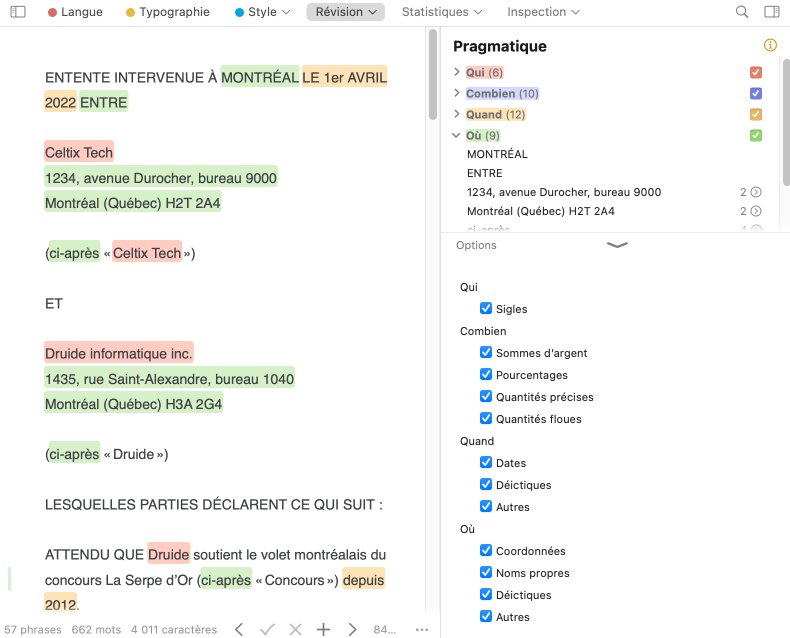
Task: Click circled arrow beside Montréal (Québec) H2T 2A4
Action: [x=756, y=211]
